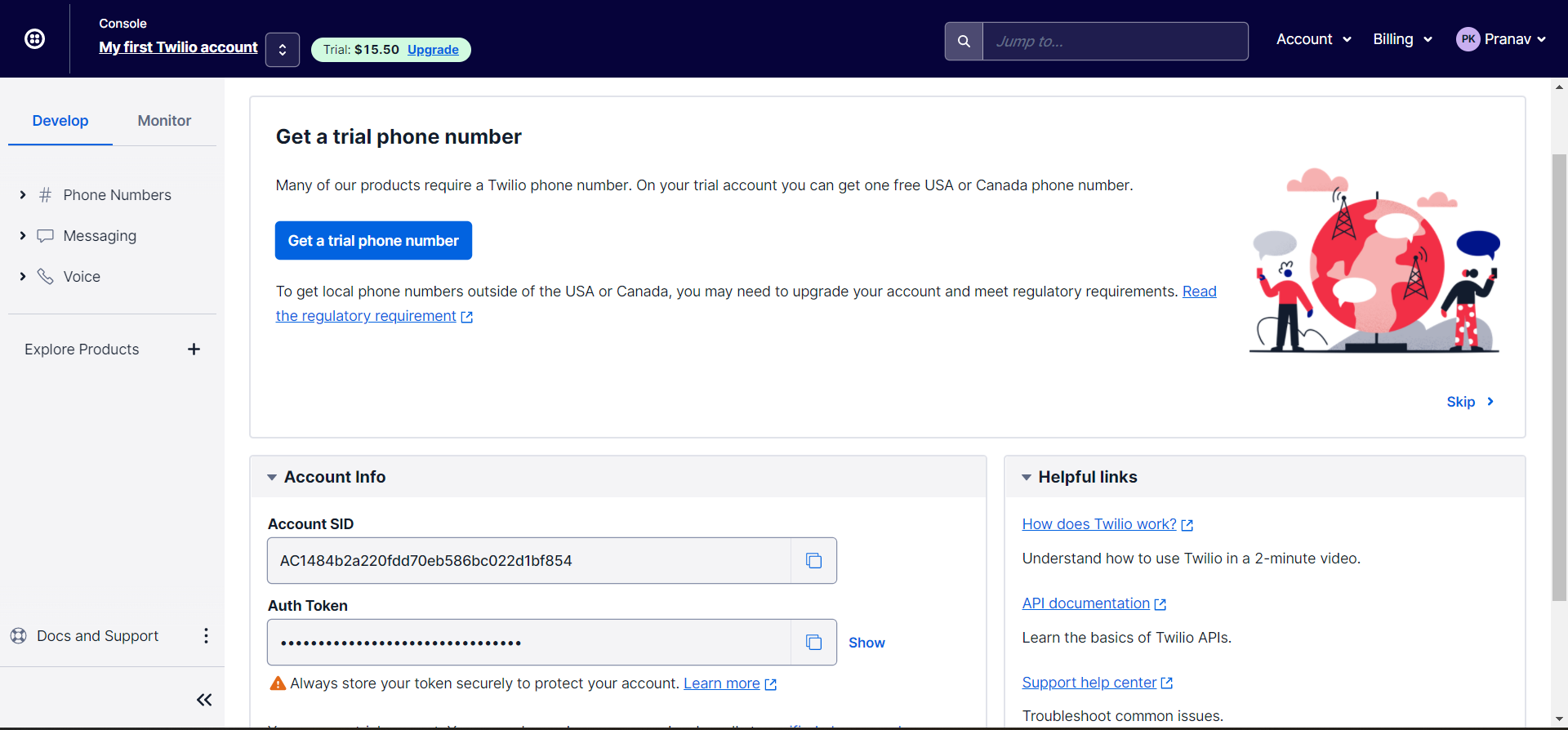The image size is (1568, 730).
Task: Open Docs and Support
Action: pyautogui.click(x=98, y=636)
